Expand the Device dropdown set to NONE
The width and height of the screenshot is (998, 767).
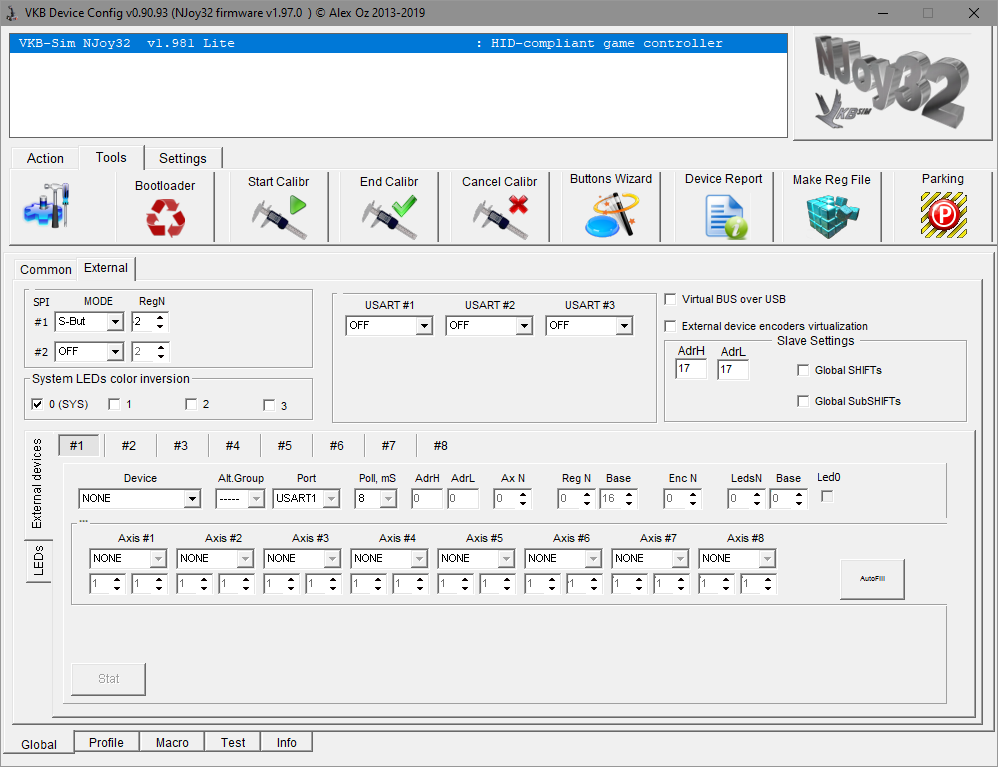coord(192,498)
